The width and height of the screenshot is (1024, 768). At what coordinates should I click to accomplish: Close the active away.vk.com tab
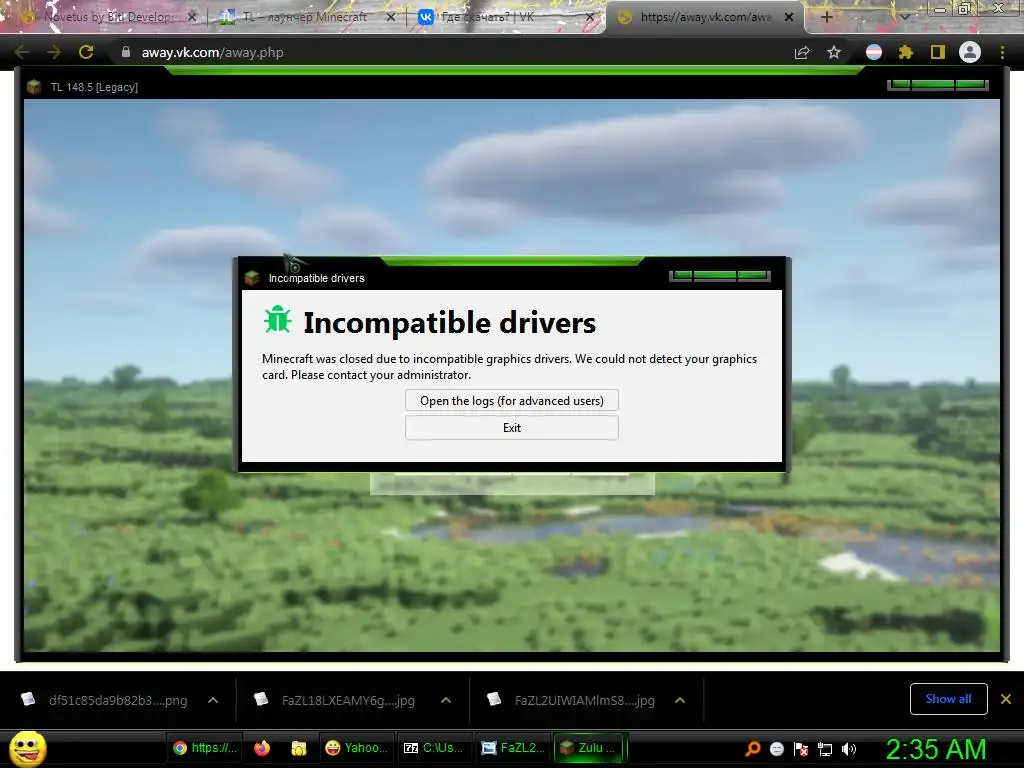tap(789, 17)
